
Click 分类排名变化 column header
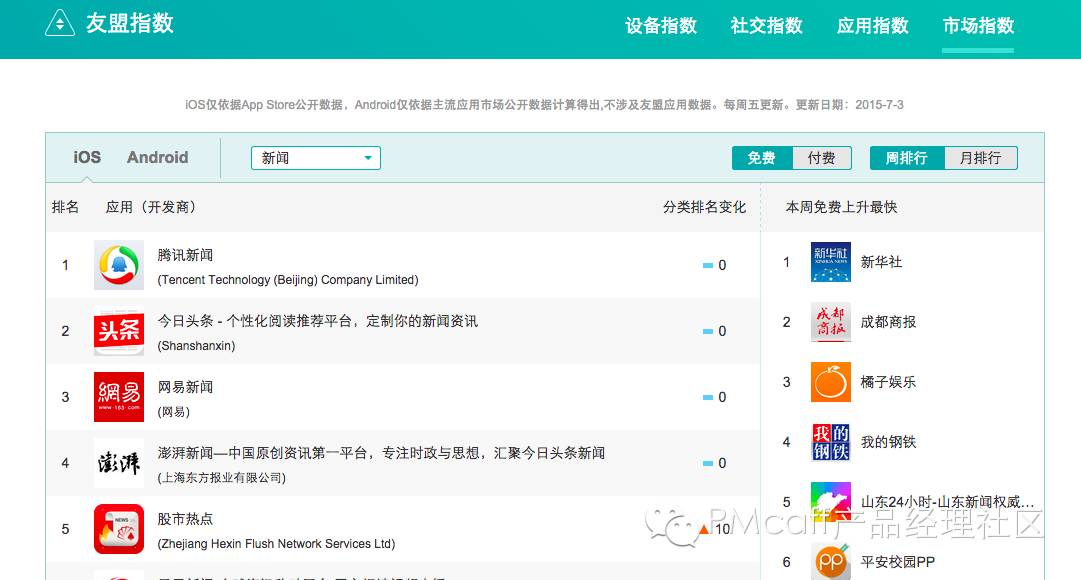click(704, 207)
